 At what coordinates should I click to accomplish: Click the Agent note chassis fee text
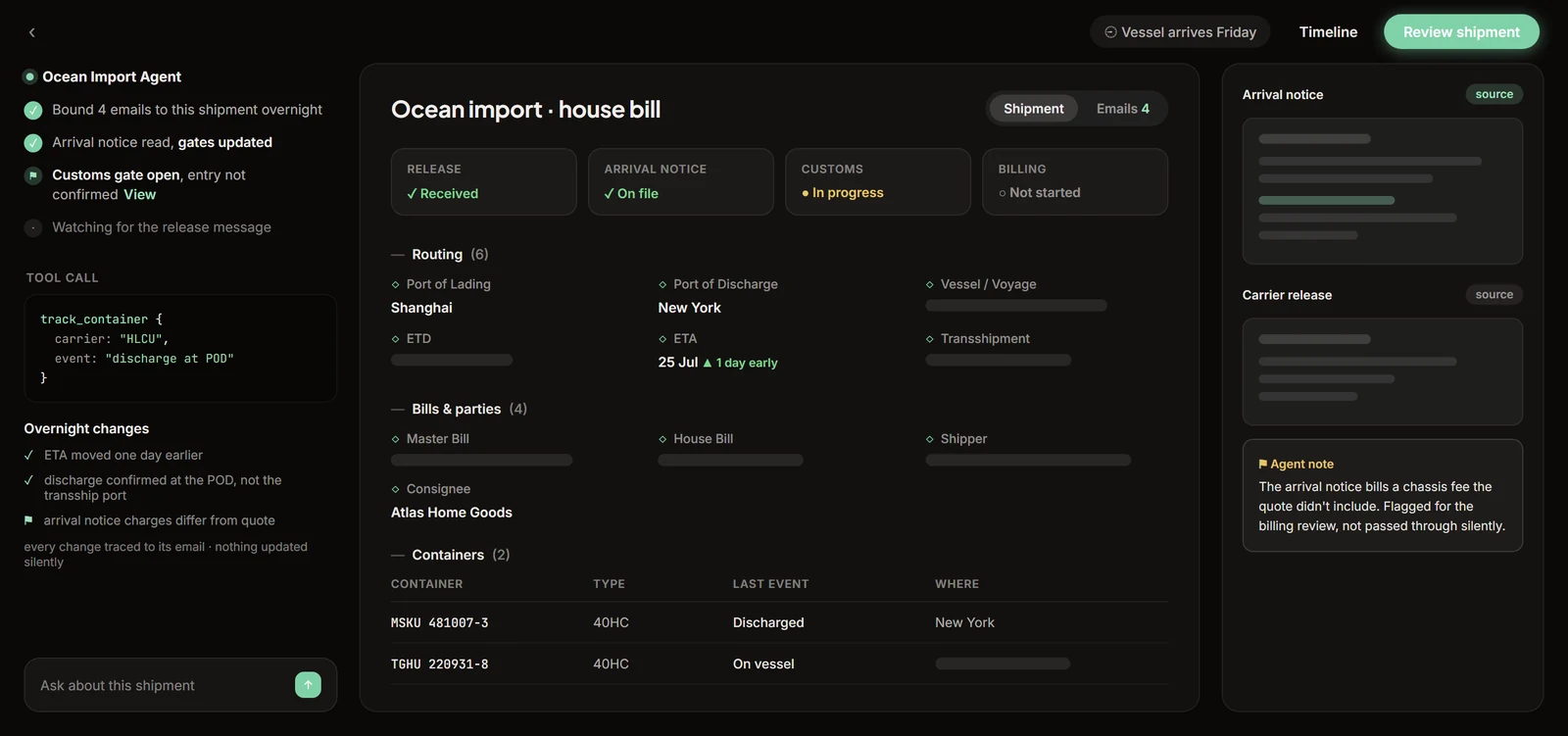[1382, 507]
